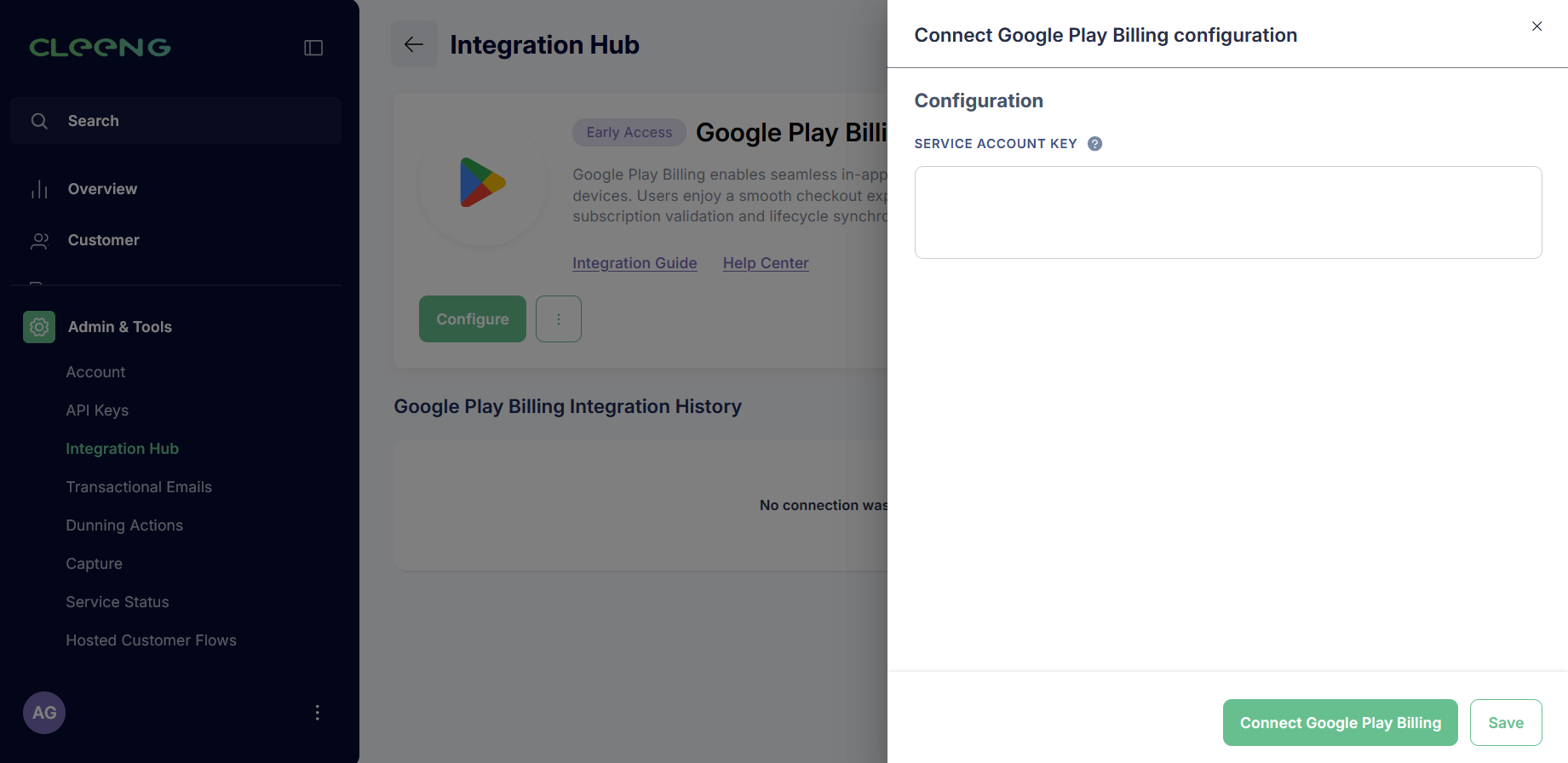
Task: Close the configuration panel
Action: pyautogui.click(x=1537, y=26)
